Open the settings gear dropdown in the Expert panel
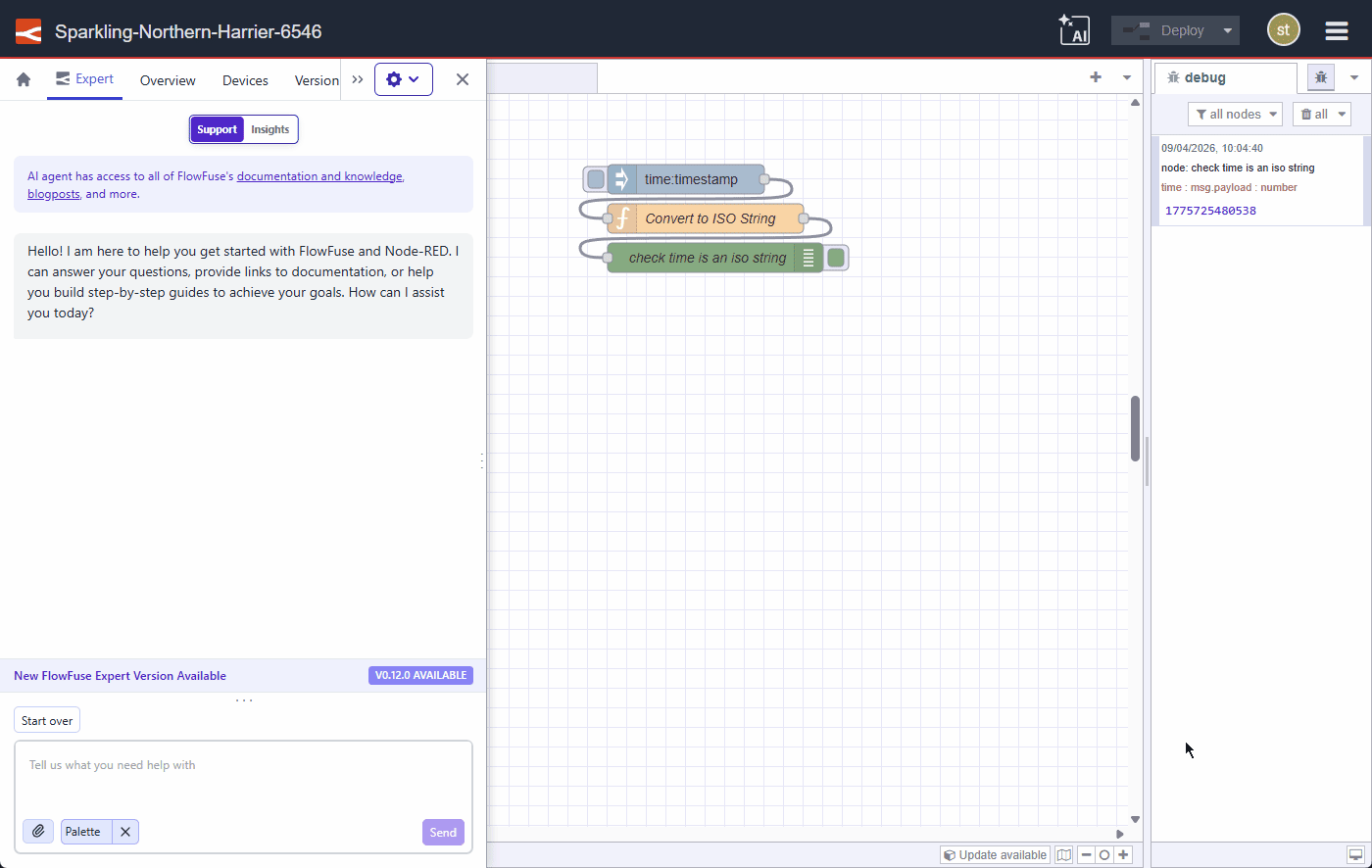The height and width of the screenshot is (868, 1372). tap(404, 79)
